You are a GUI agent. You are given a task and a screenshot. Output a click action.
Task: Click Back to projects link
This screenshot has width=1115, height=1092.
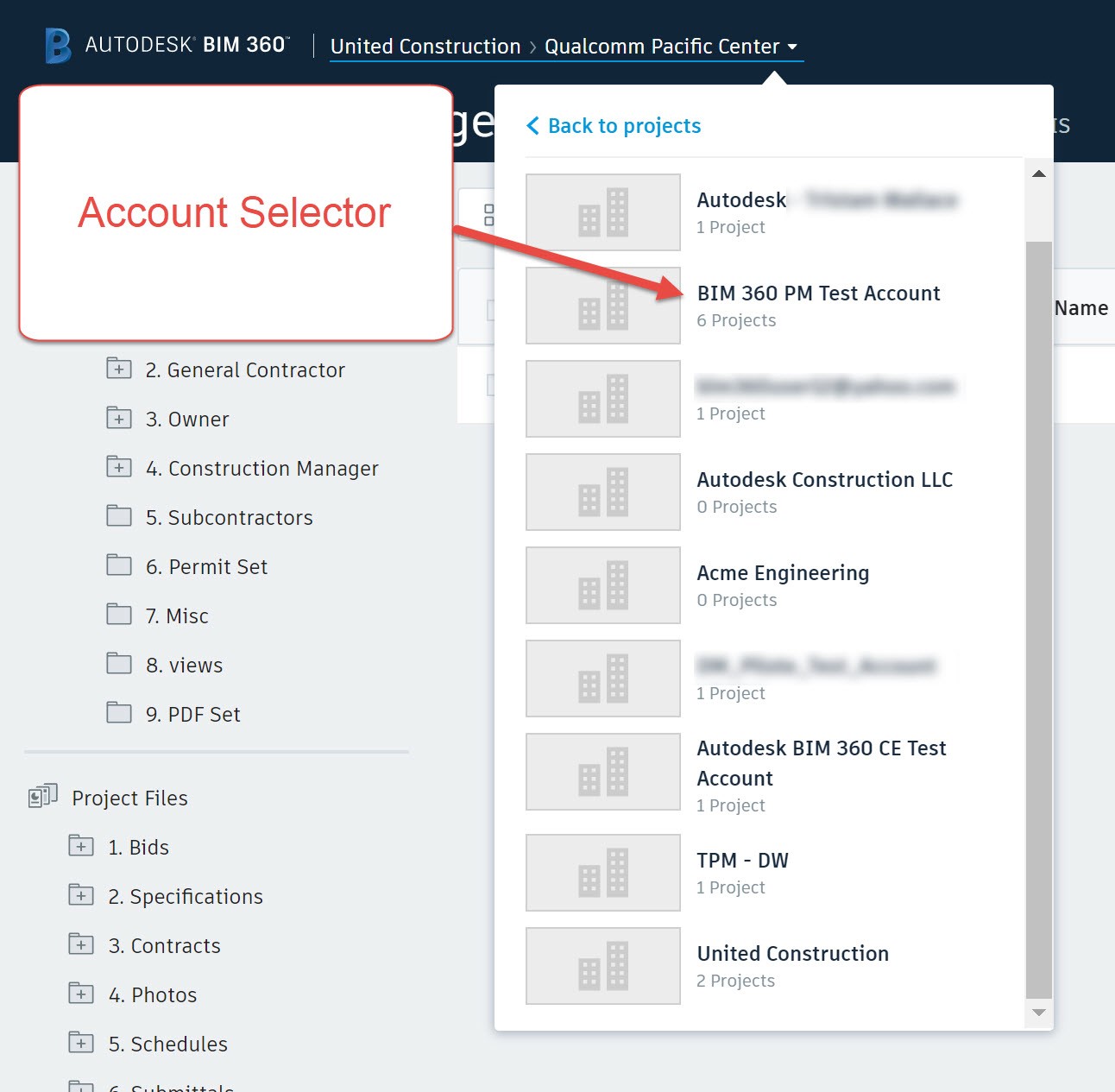coord(614,126)
